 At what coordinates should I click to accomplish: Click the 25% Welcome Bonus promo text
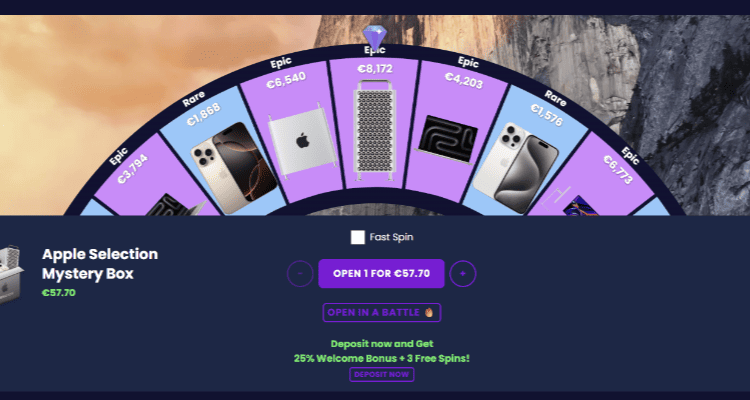point(381,358)
